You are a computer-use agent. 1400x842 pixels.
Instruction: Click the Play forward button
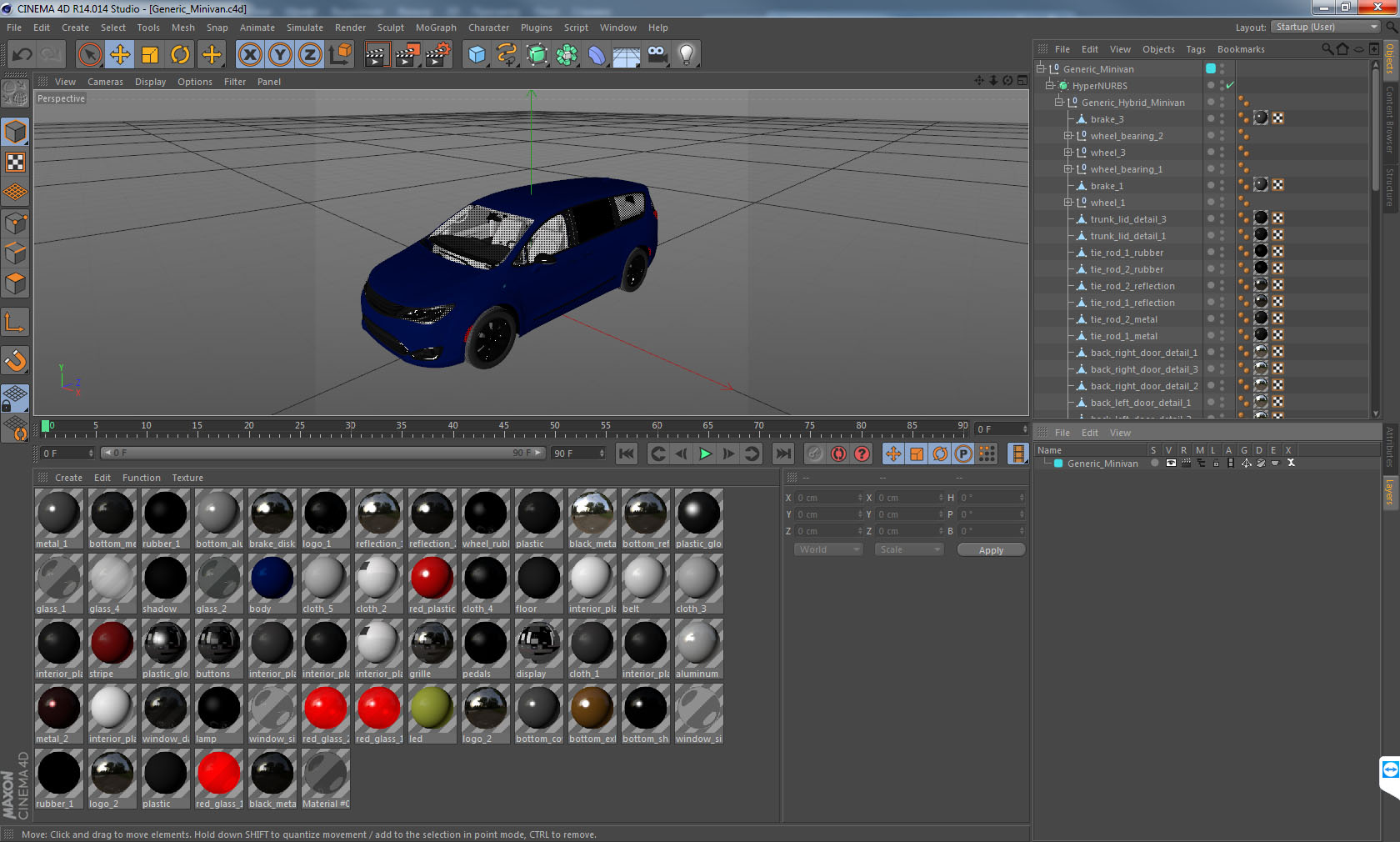(705, 454)
